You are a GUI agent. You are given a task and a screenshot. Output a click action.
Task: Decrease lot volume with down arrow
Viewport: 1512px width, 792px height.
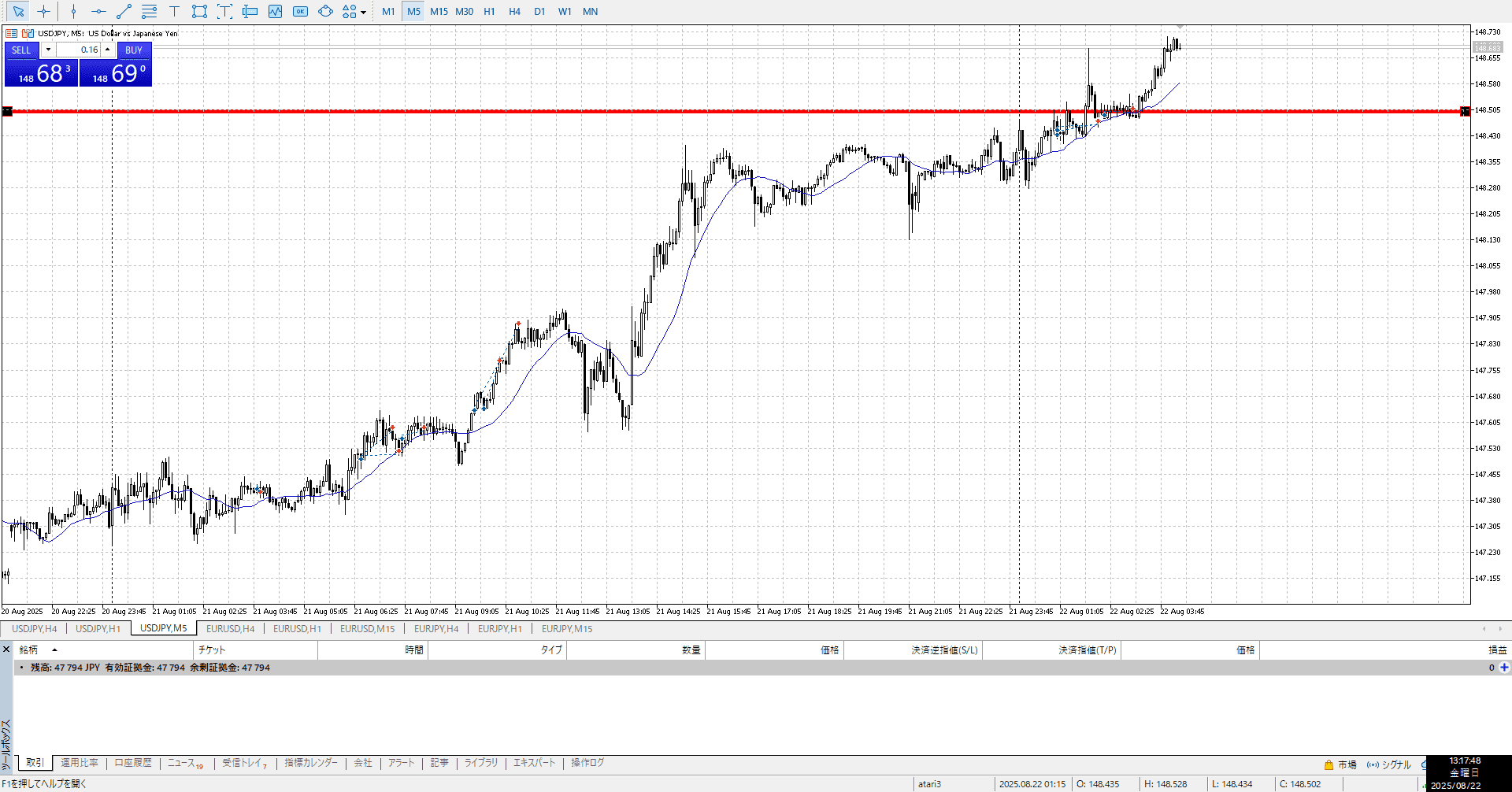coord(48,50)
